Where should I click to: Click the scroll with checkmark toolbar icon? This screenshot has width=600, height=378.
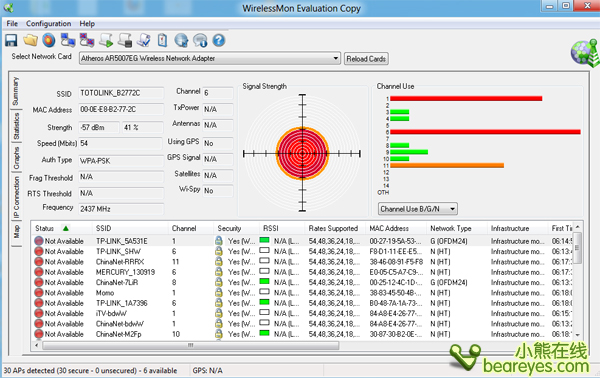pos(144,40)
